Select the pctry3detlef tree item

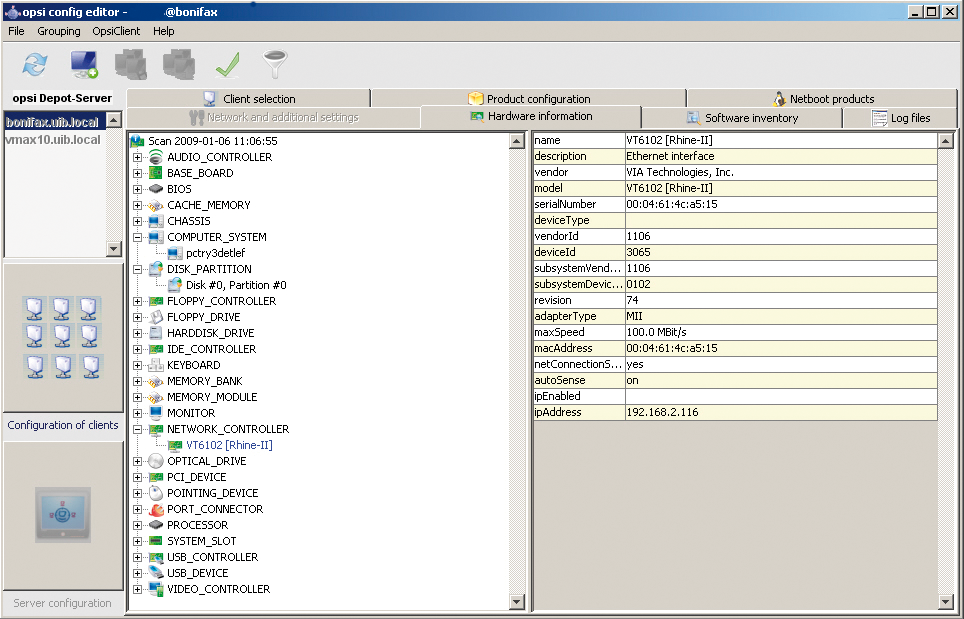[x=215, y=253]
